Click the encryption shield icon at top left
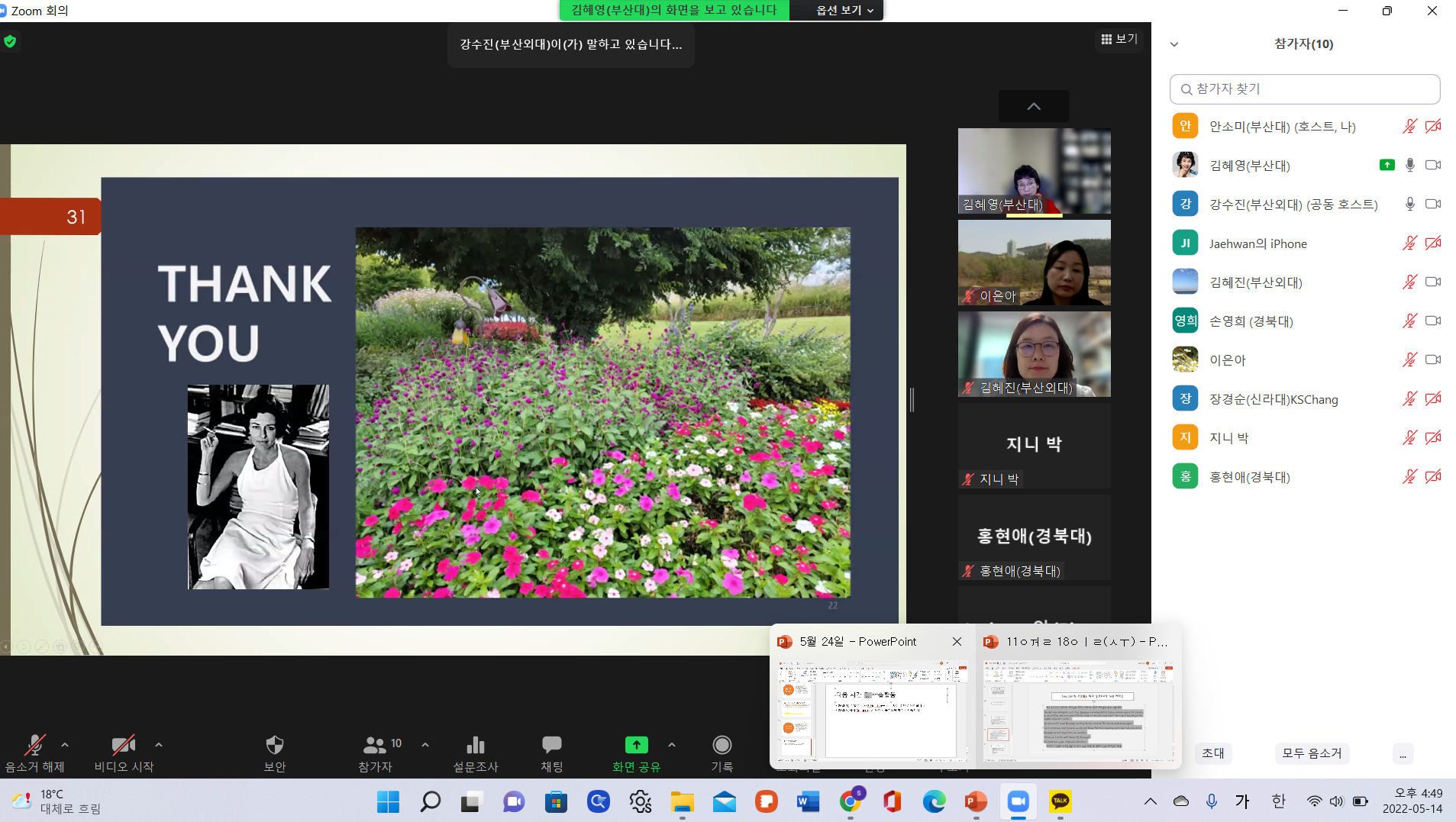Viewport: 1456px width, 822px height. [x=10, y=41]
